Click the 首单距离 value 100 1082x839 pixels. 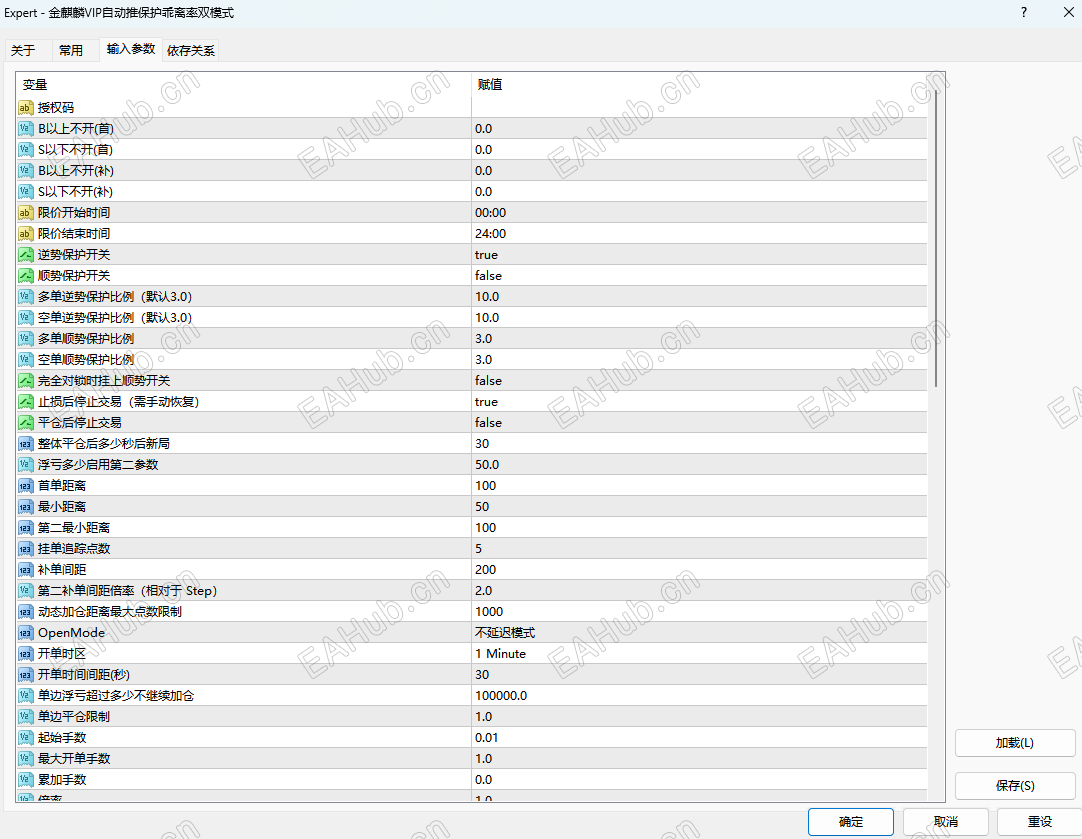[x=486, y=486]
